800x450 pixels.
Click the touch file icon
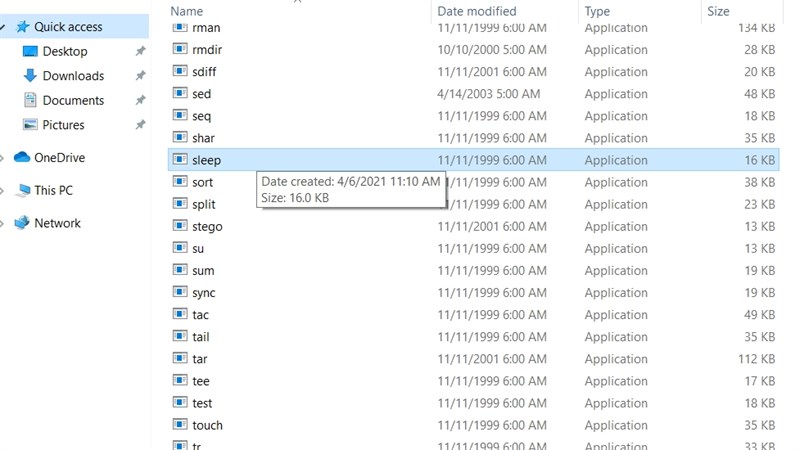tap(180, 424)
